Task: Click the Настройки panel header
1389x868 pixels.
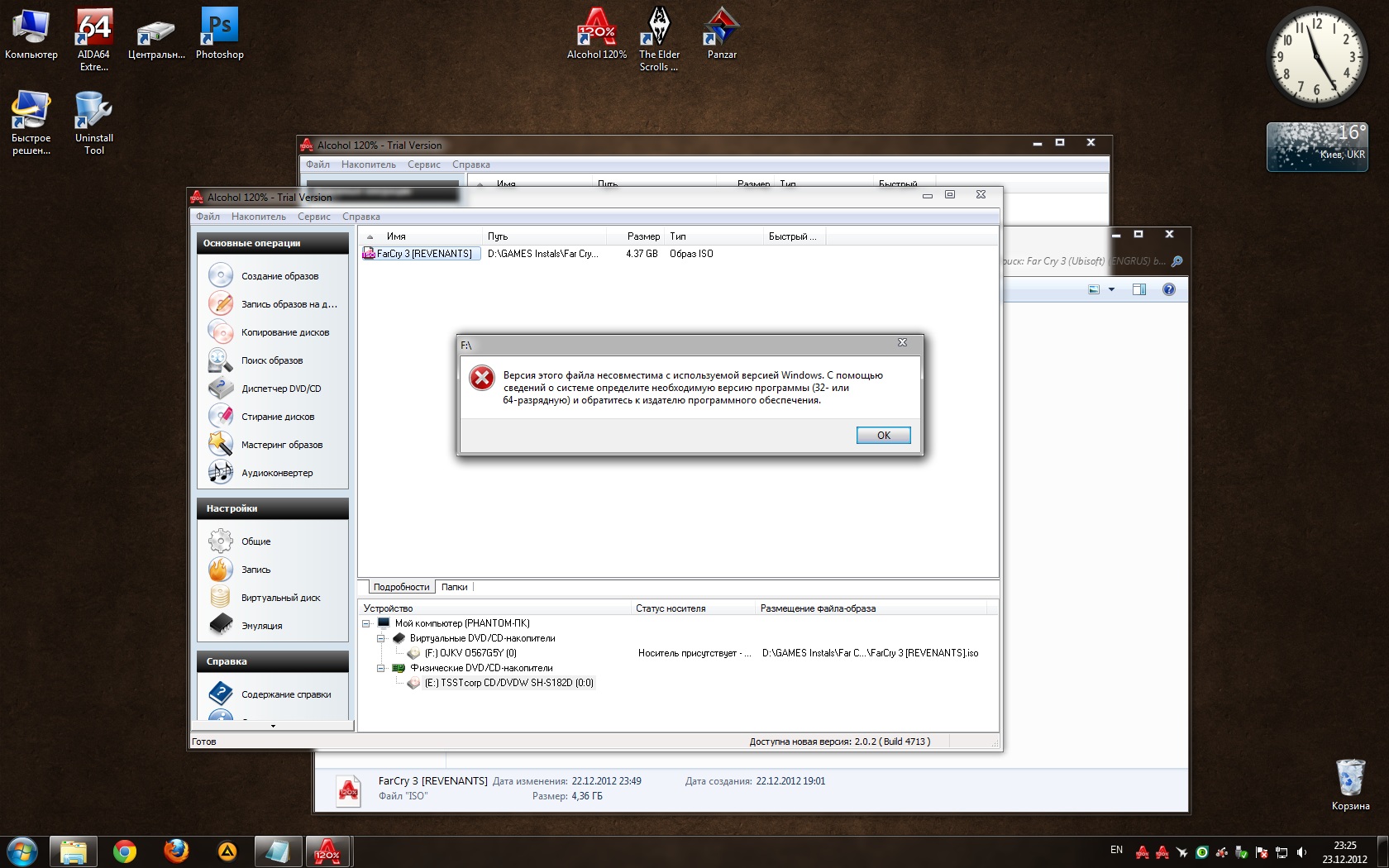Action: [272, 508]
